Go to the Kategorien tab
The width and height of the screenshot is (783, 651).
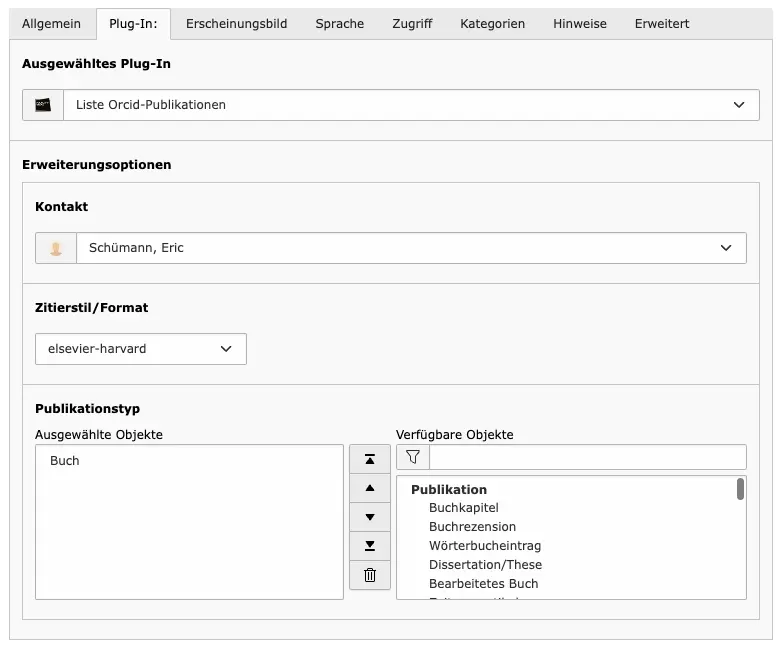492,24
